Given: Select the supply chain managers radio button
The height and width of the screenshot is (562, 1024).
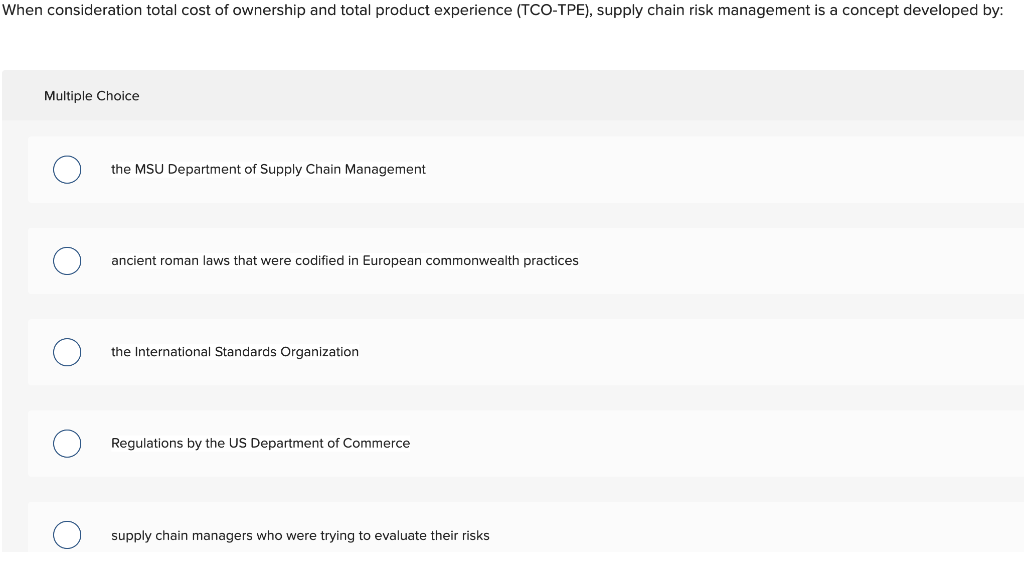Looking at the screenshot, I should (x=67, y=535).
